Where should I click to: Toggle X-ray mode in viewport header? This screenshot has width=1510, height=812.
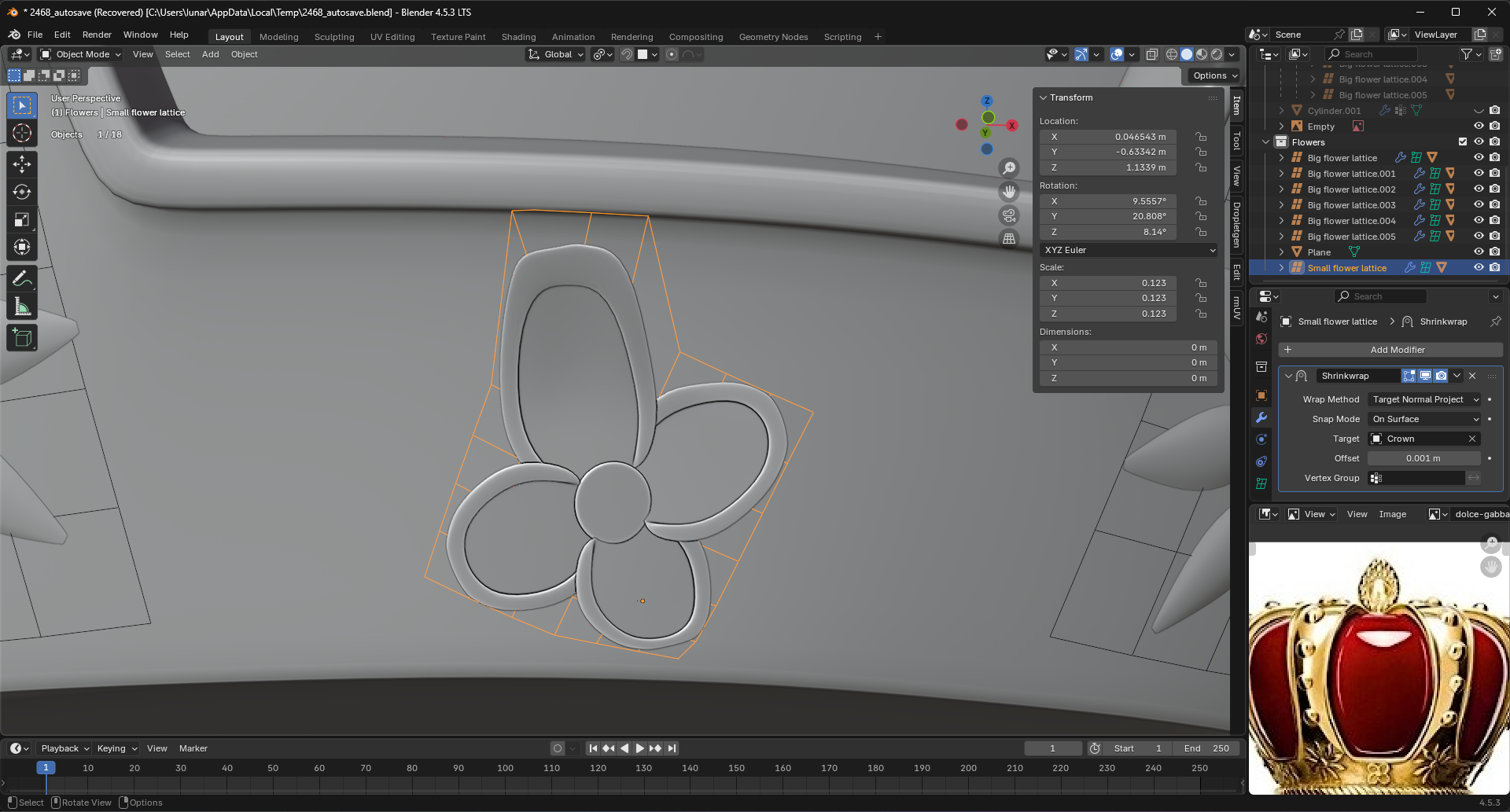click(1152, 54)
